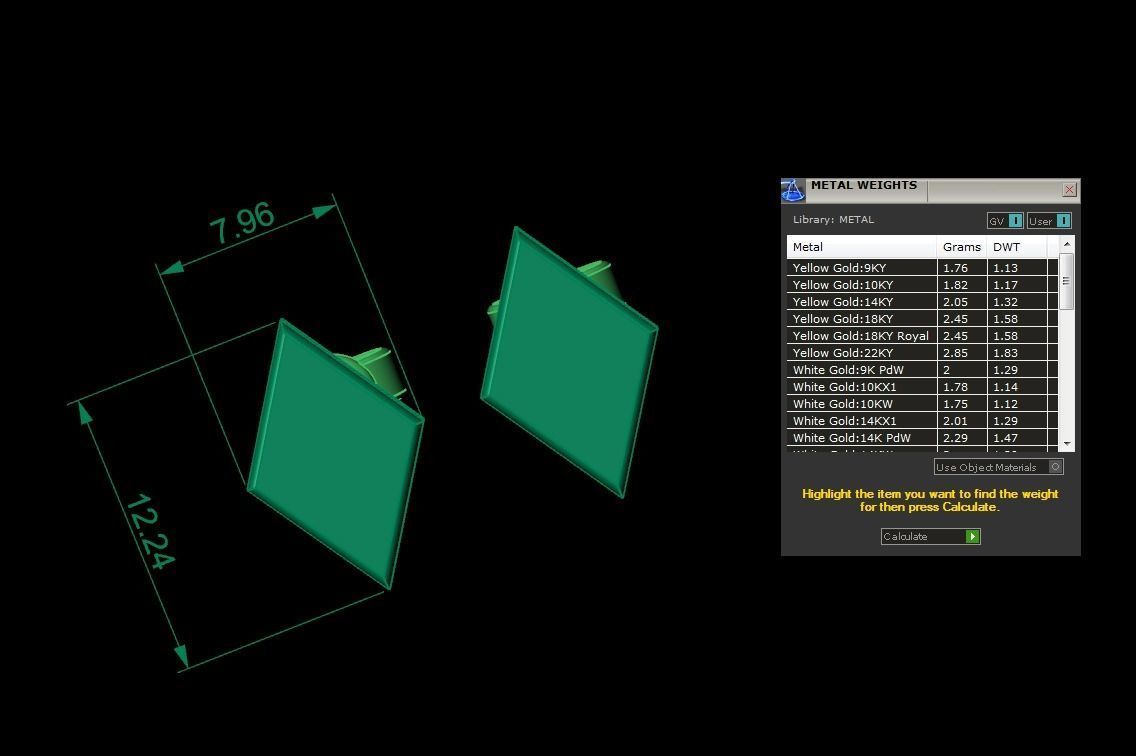Click the 2.85 grams cell for 22KY
This screenshot has width=1136, height=756.
coord(961,353)
